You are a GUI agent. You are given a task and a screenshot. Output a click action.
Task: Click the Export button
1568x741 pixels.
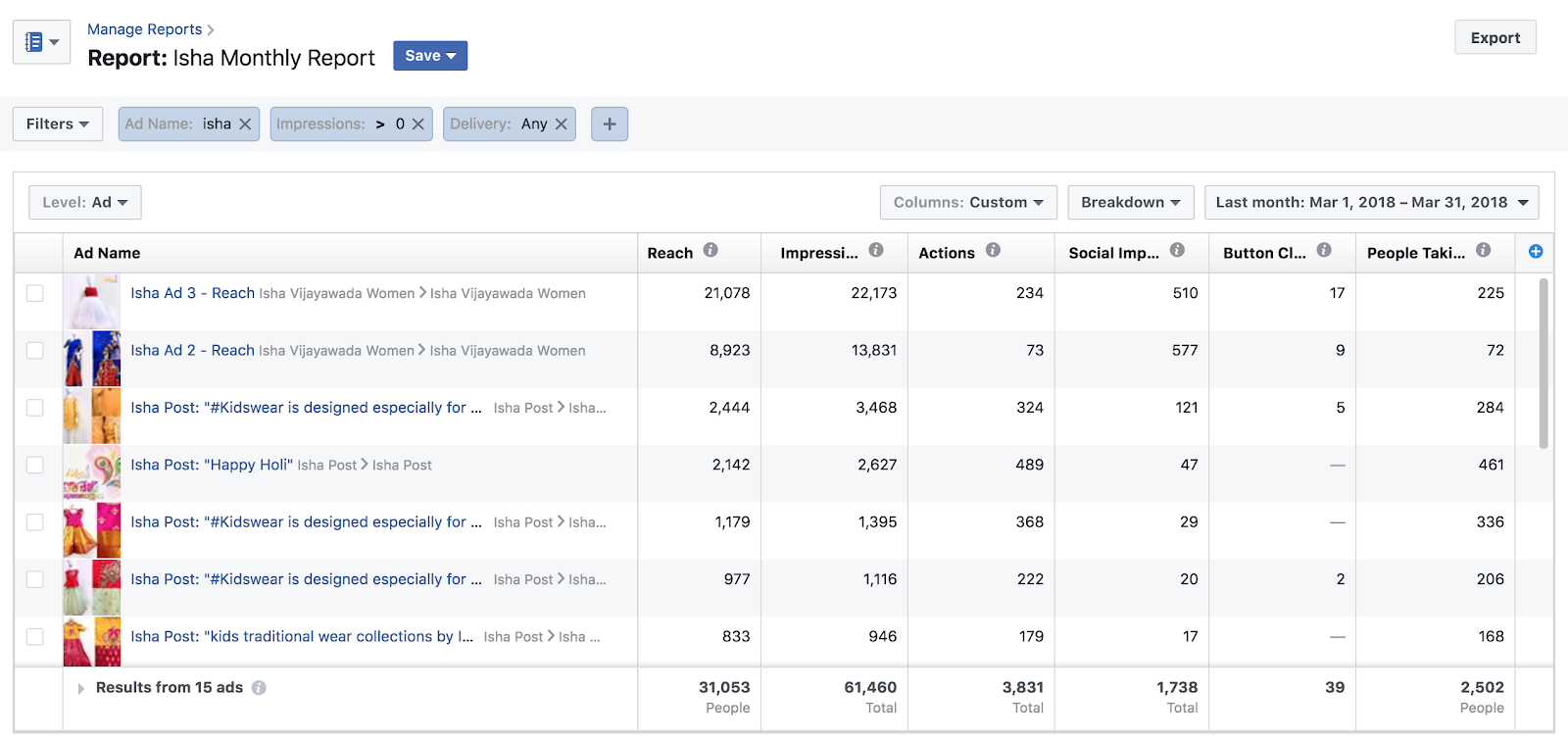coord(1494,38)
